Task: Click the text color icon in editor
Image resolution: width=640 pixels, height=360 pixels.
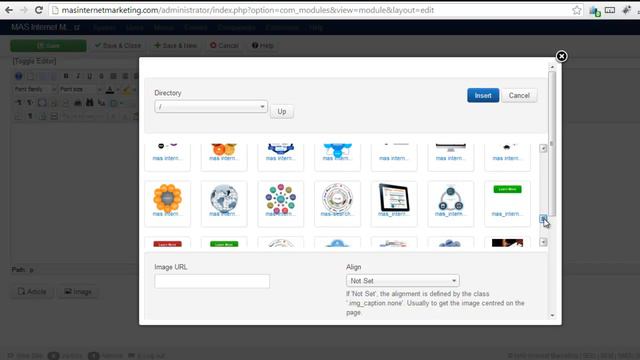Action: click(x=109, y=90)
